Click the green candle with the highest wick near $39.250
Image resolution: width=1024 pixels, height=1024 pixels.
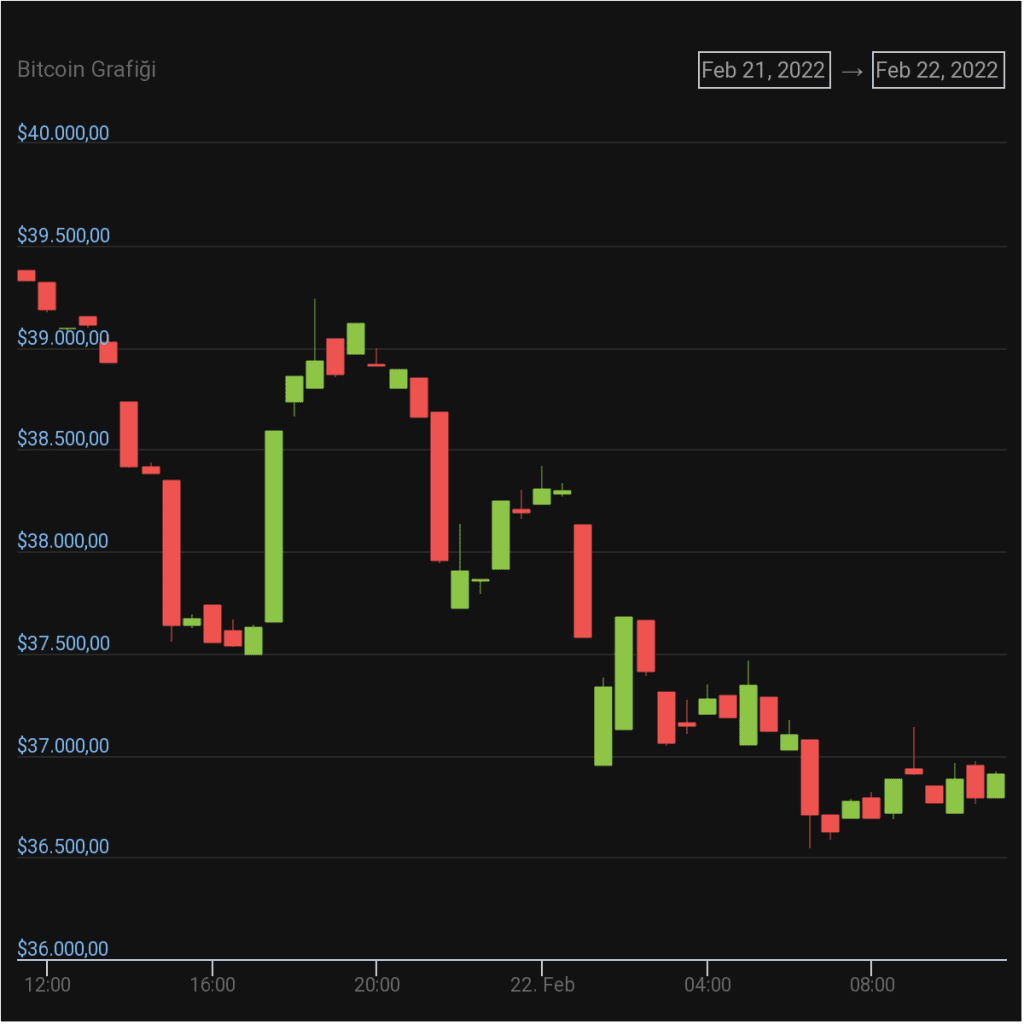point(315,374)
